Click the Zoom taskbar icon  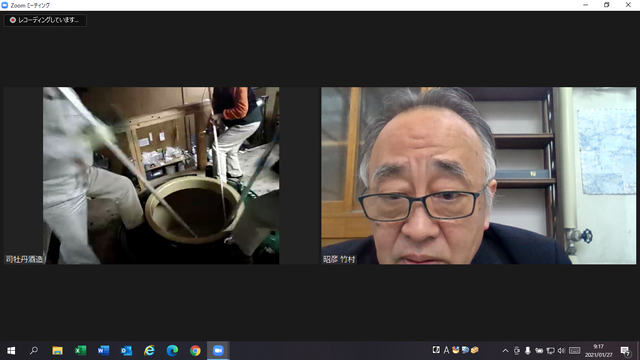pyautogui.click(x=218, y=351)
